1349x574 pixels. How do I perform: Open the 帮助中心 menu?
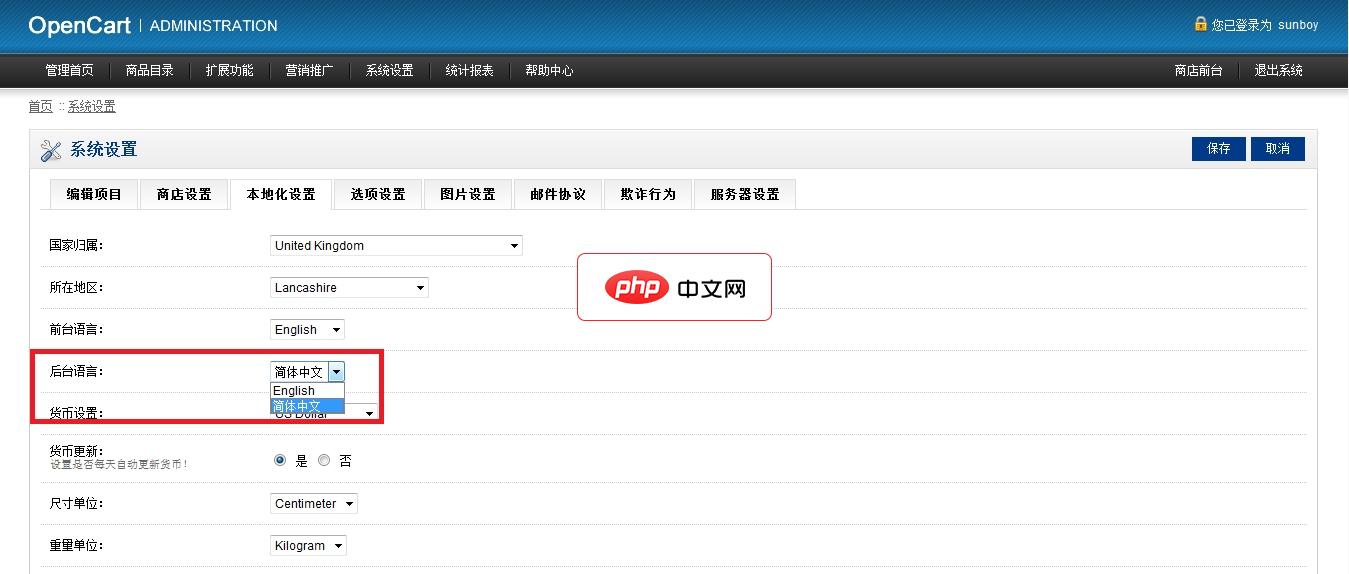550,71
